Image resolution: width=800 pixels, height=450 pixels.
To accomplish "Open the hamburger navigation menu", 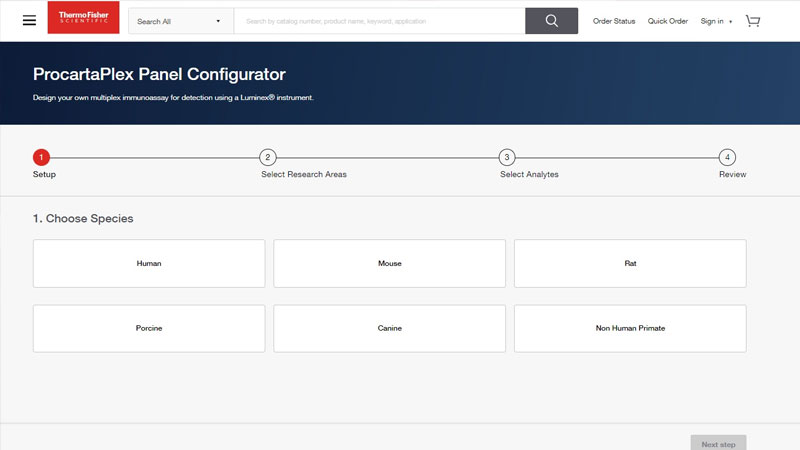I will (30, 20).
